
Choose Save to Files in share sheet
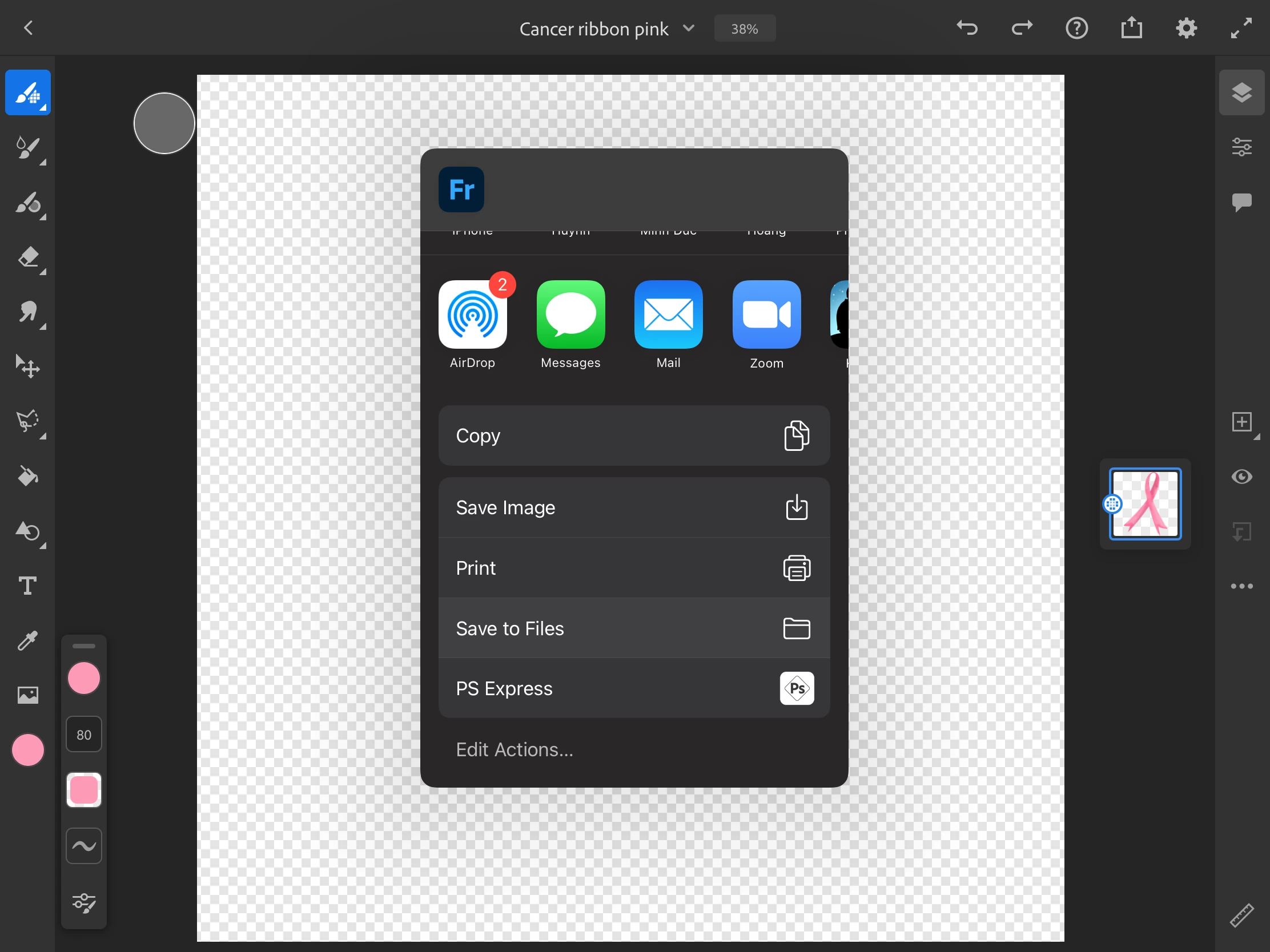[634, 628]
